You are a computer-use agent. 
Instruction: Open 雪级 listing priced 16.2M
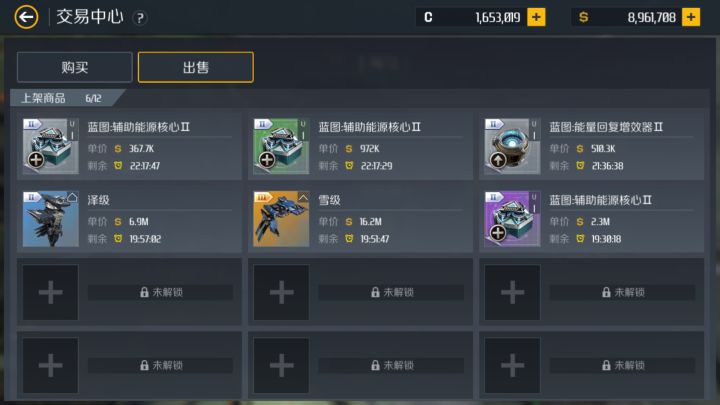[x=360, y=219]
